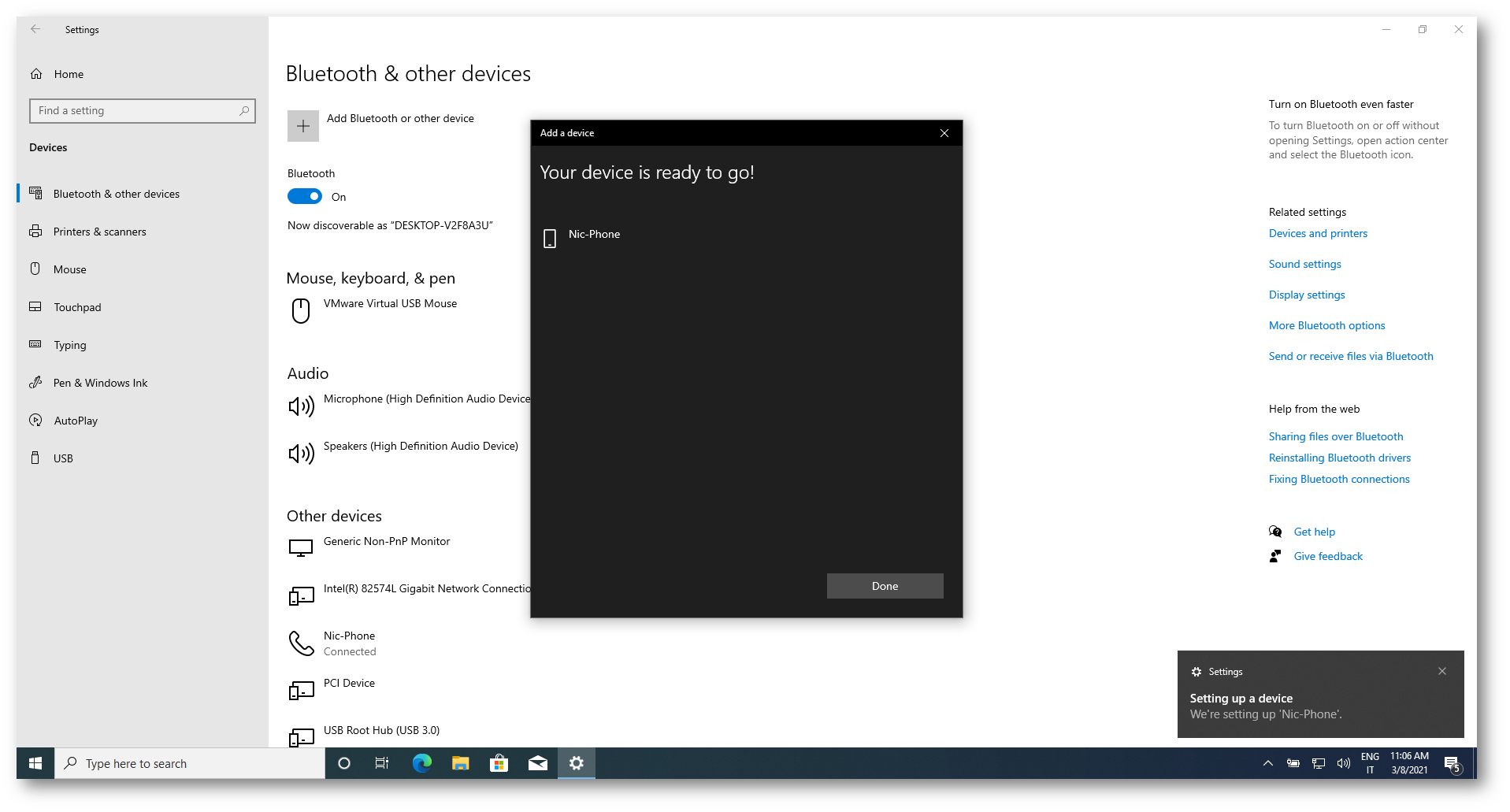Close the Add a device dialog
Image resolution: width=1510 pixels, height=812 pixels.
tap(944, 133)
